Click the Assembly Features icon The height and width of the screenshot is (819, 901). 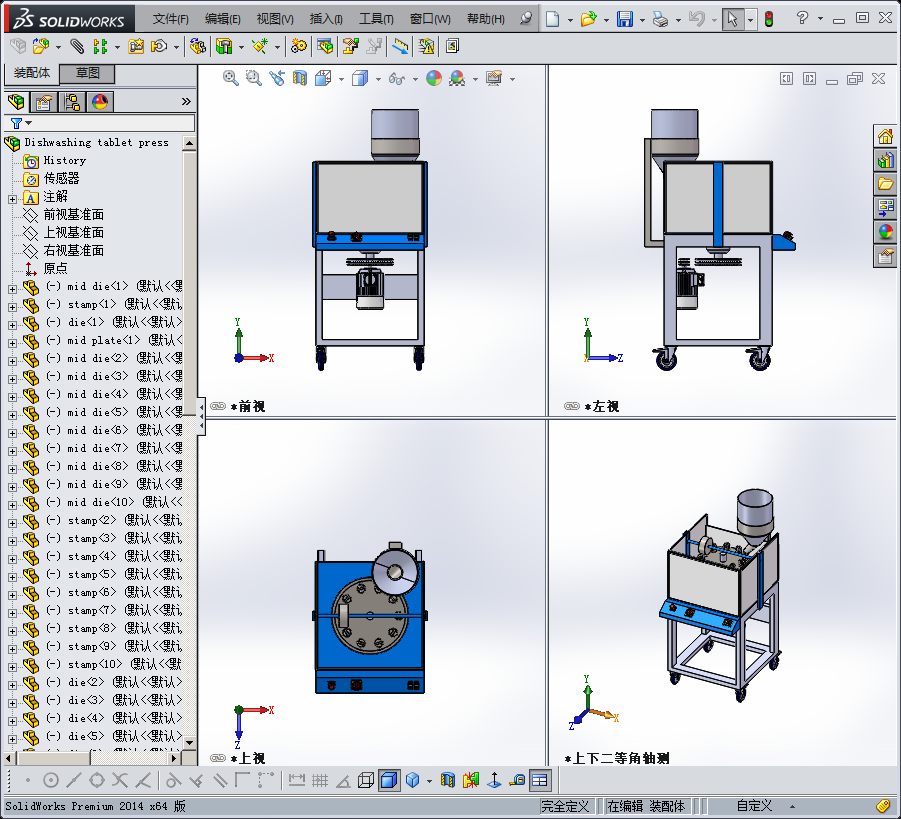(224, 46)
